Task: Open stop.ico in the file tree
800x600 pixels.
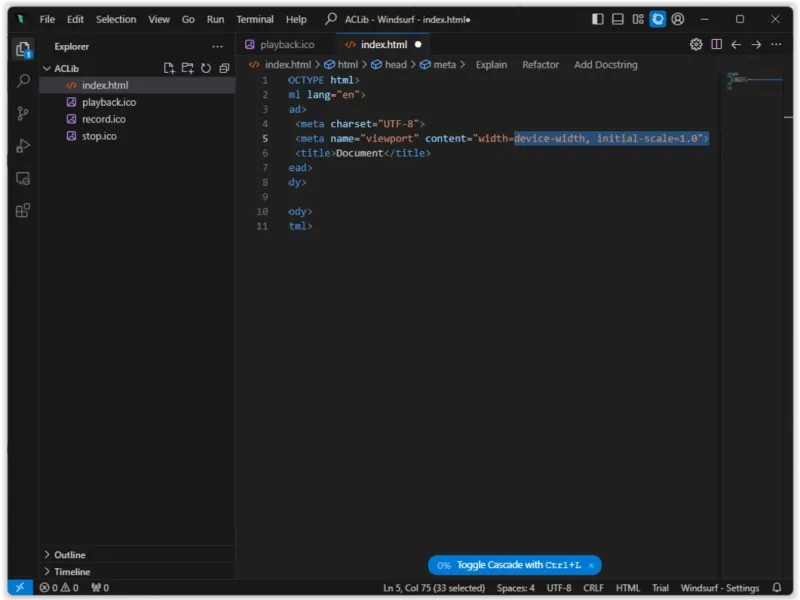Action: point(137,136)
